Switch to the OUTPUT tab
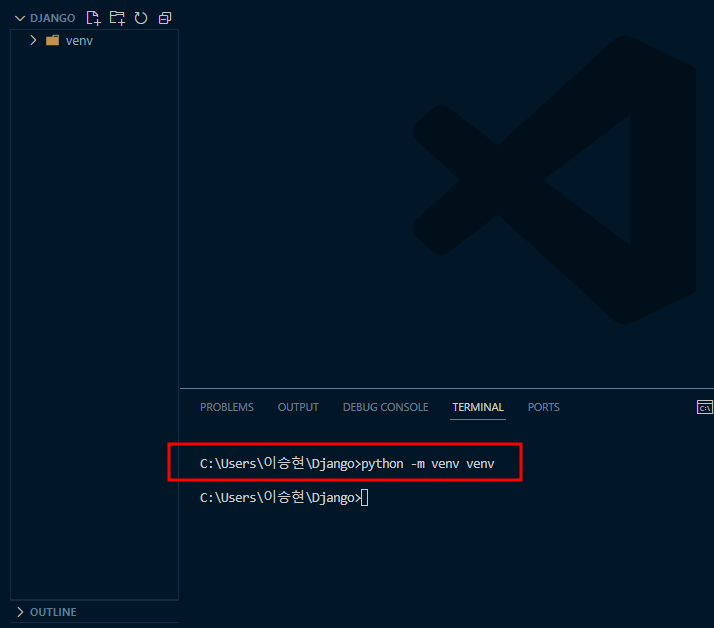 [x=298, y=407]
